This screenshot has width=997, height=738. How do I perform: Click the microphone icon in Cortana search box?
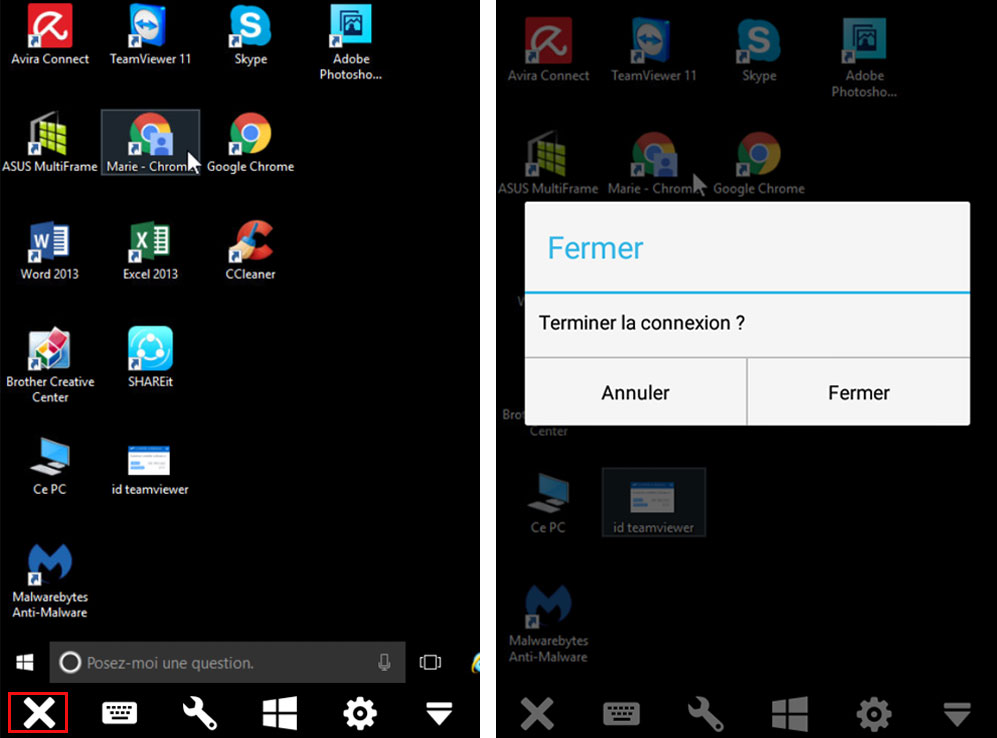(384, 662)
